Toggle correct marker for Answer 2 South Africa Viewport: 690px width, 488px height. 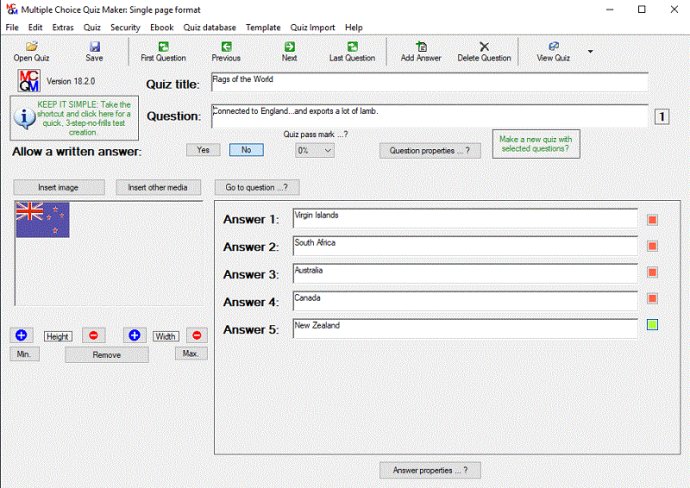point(652,246)
